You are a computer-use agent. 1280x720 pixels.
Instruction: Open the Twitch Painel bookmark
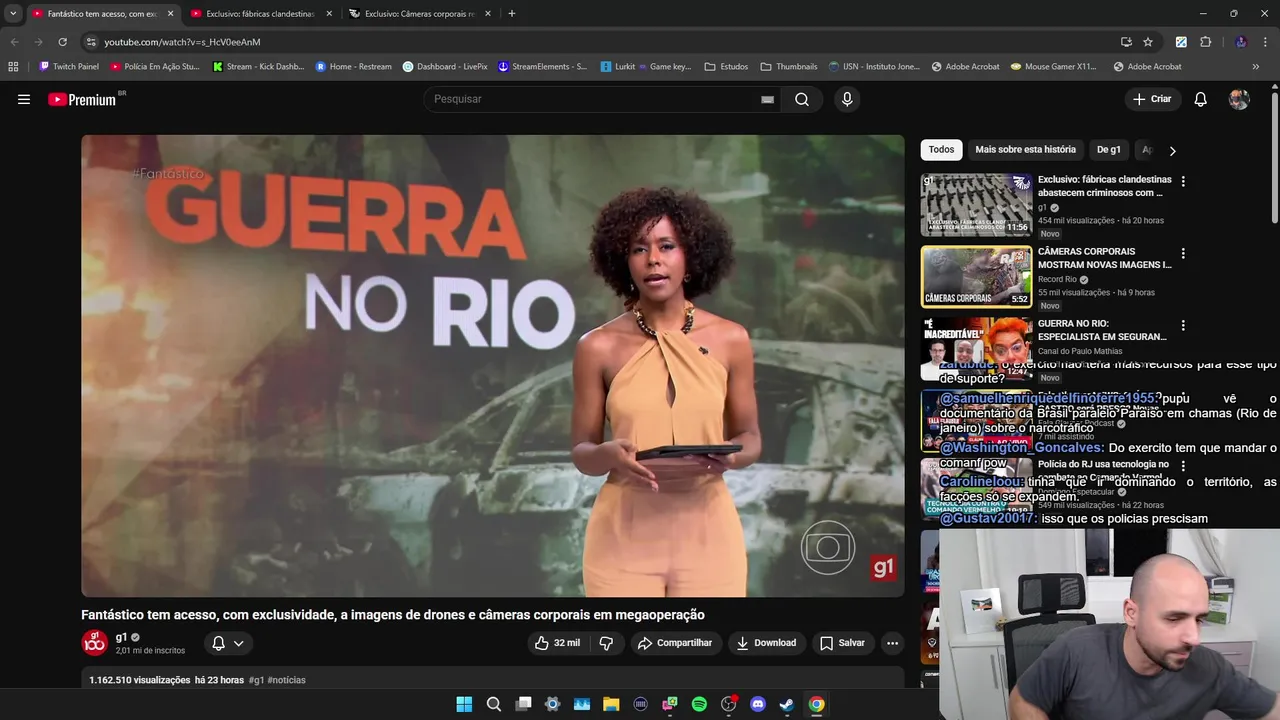click(x=68, y=67)
